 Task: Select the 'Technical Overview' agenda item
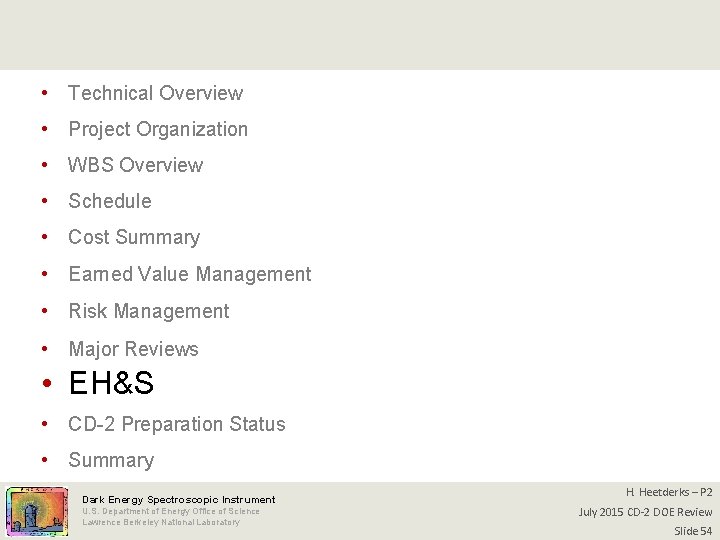tap(156, 93)
